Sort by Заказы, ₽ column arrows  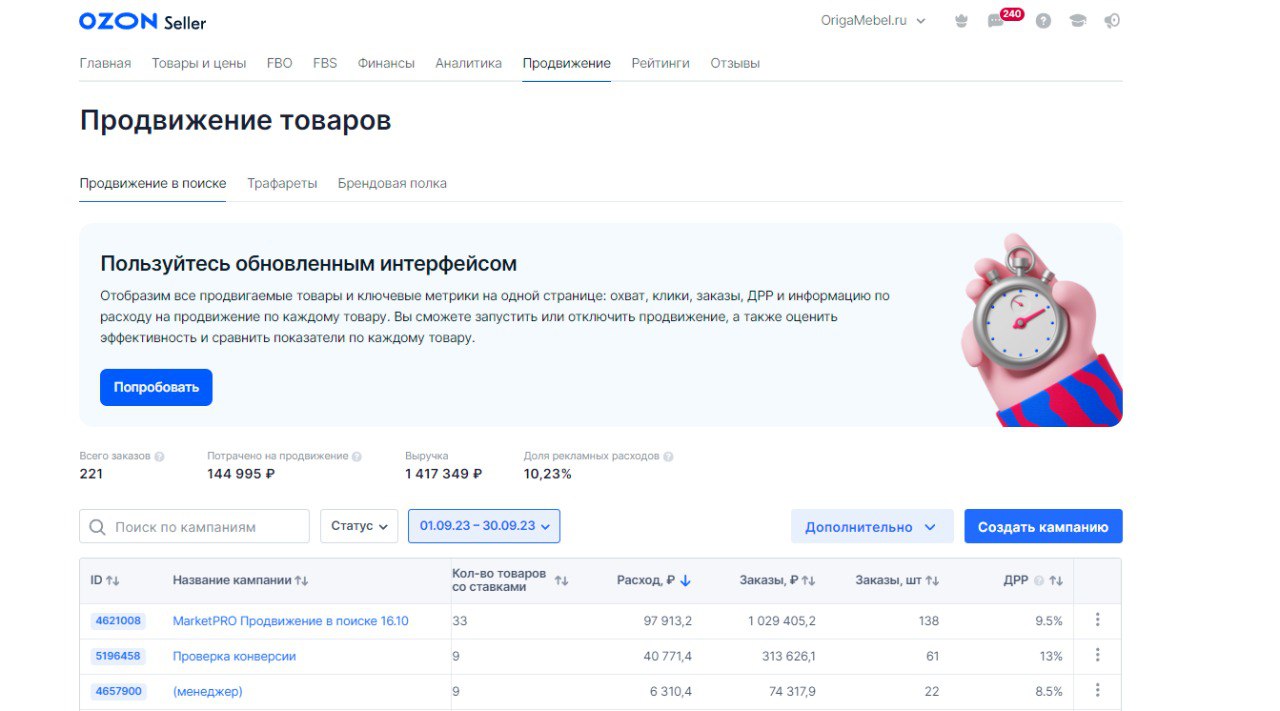click(x=809, y=581)
